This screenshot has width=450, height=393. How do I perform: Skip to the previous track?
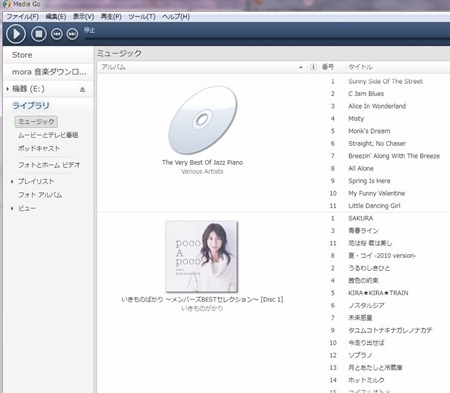pyautogui.click(x=57, y=34)
